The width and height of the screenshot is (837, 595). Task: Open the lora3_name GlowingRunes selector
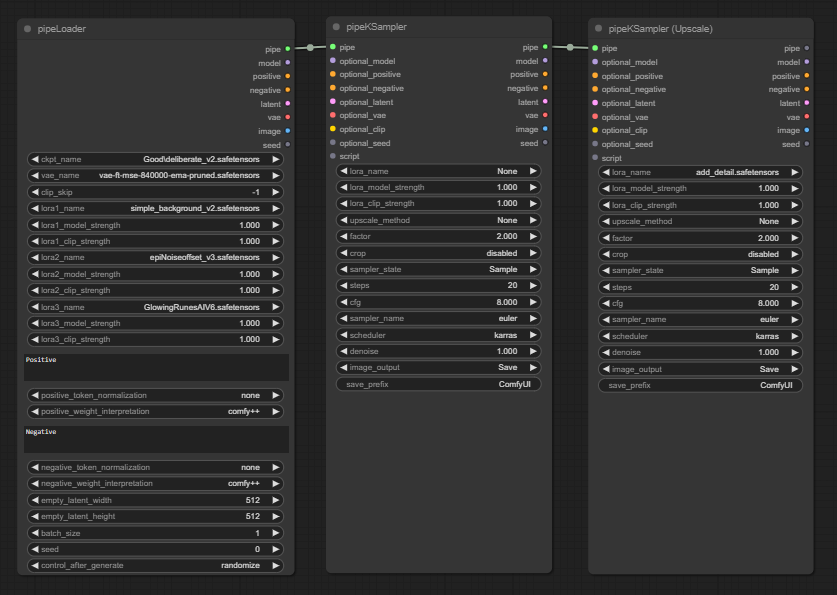point(155,307)
